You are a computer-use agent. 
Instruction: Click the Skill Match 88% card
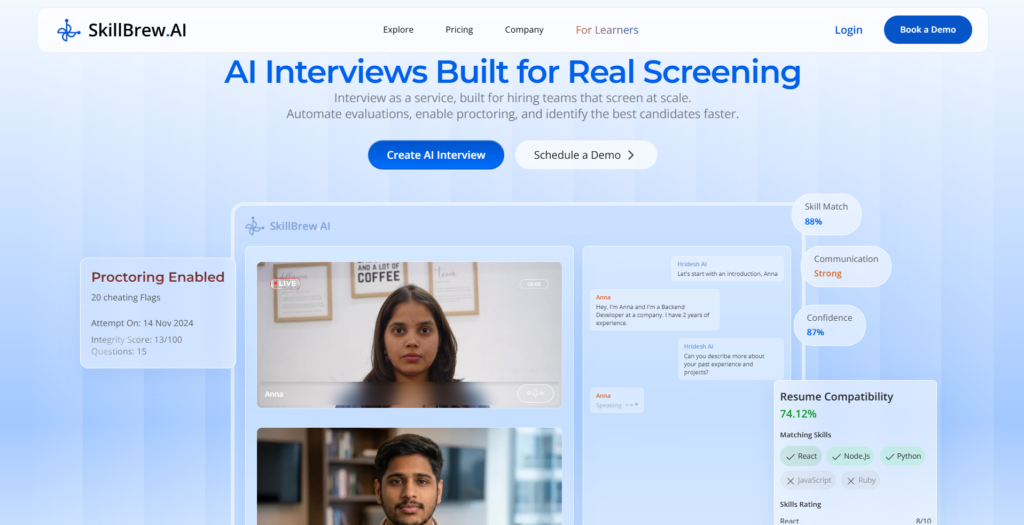tap(826, 214)
